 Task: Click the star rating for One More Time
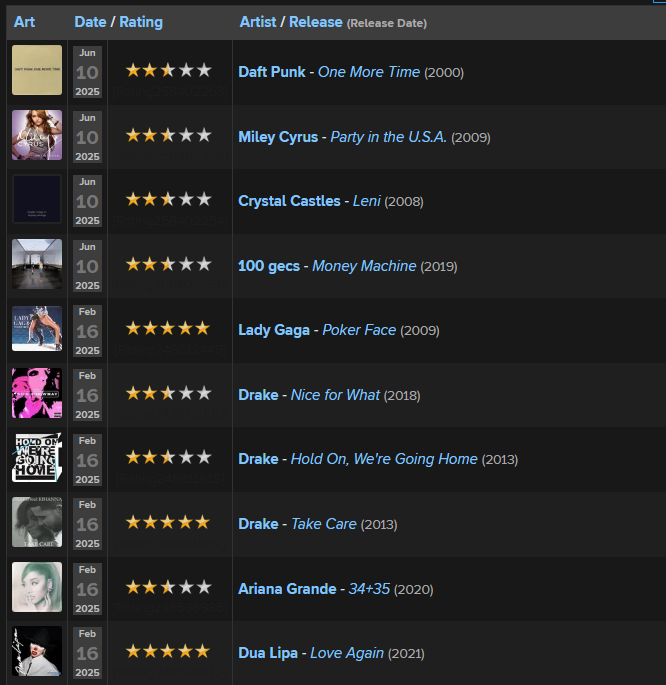click(168, 70)
